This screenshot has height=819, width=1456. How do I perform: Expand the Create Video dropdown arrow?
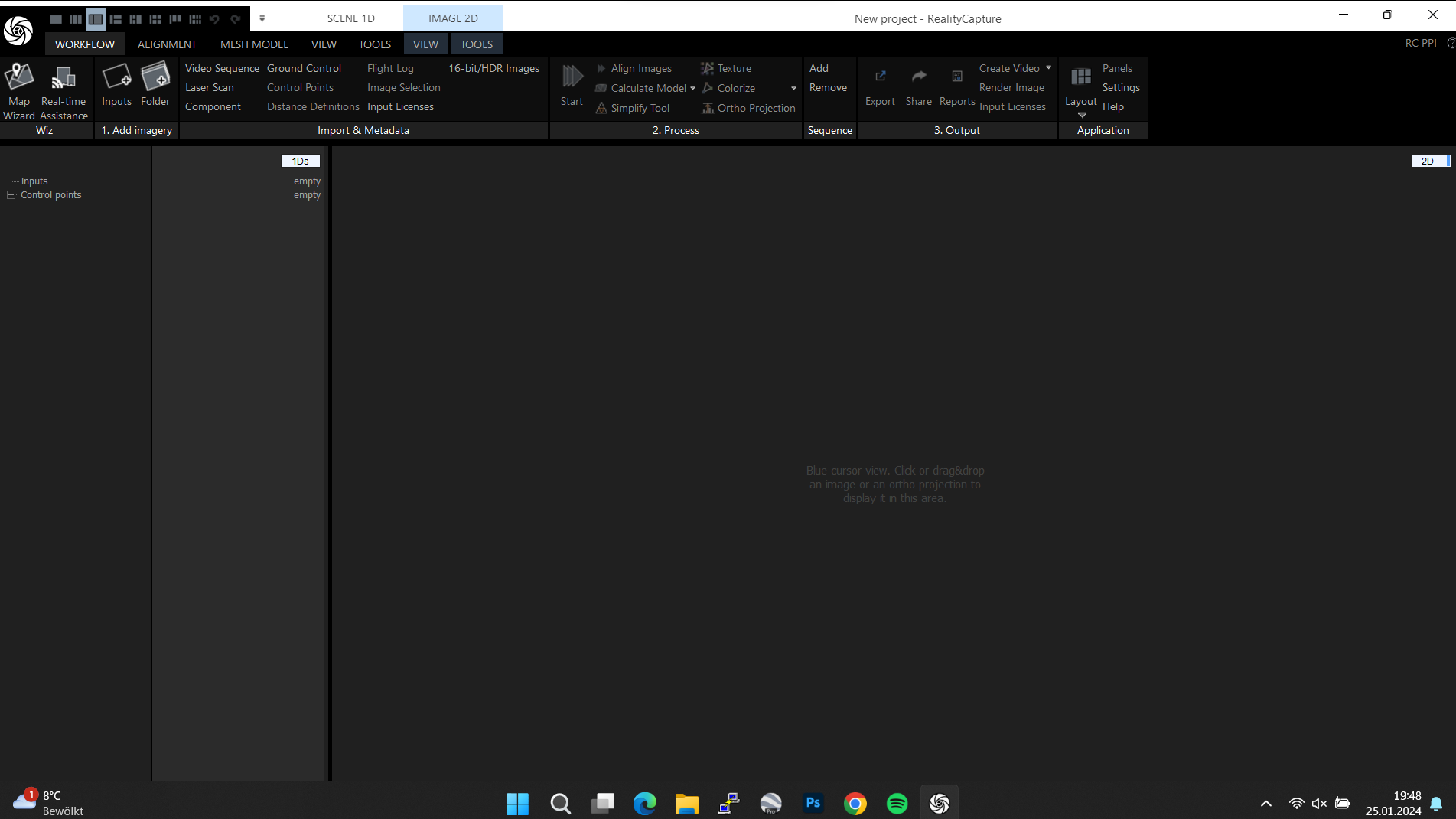pyautogui.click(x=1048, y=68)
